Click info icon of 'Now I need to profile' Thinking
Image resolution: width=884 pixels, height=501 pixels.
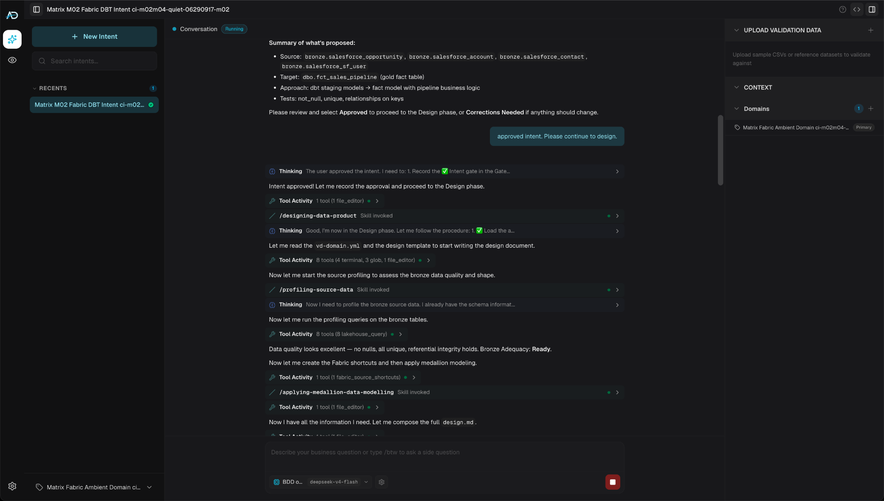[x=272, y=305]
